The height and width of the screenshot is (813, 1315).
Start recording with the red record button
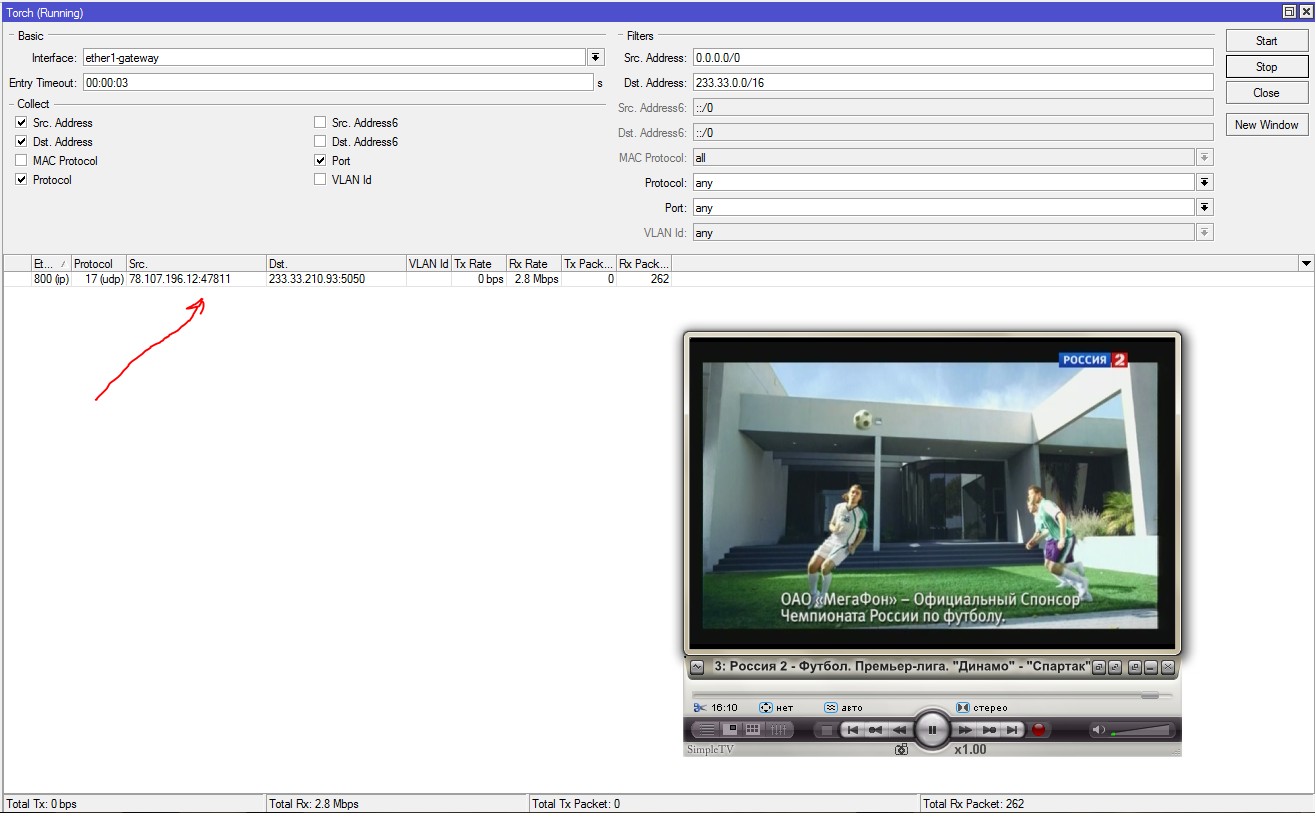pos(1038,730)
